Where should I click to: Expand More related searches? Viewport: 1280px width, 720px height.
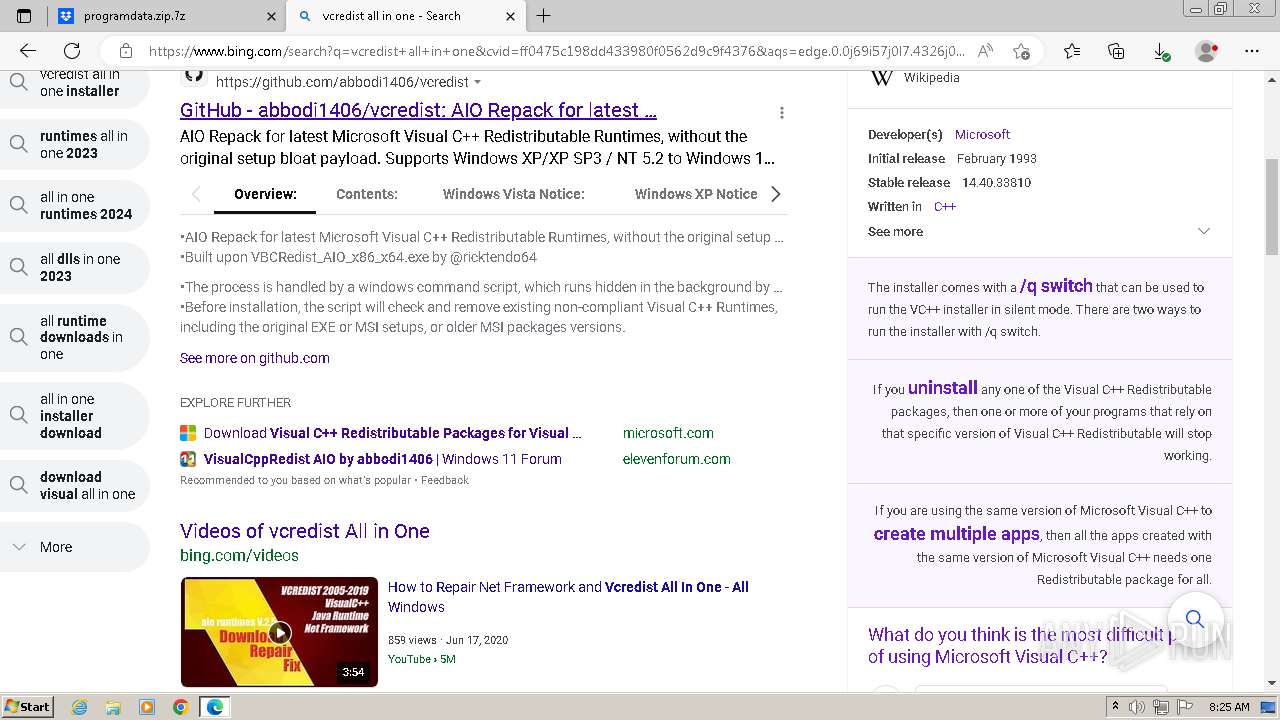click(x=74, y=547)
